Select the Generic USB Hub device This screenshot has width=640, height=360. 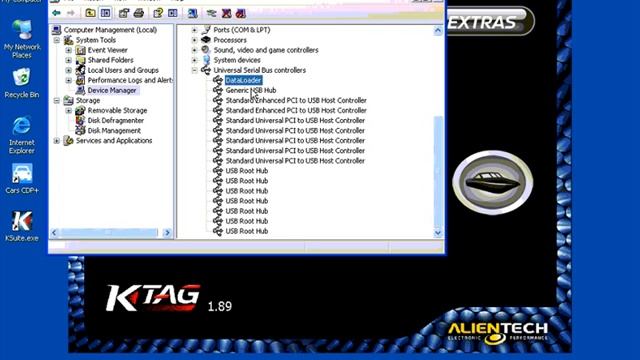click(251, 90)
